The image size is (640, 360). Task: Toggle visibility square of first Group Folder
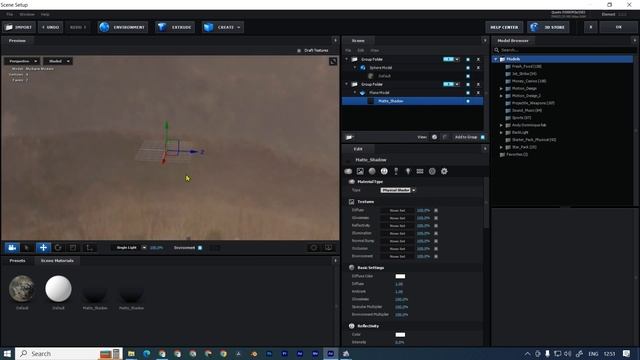(468, 60)
